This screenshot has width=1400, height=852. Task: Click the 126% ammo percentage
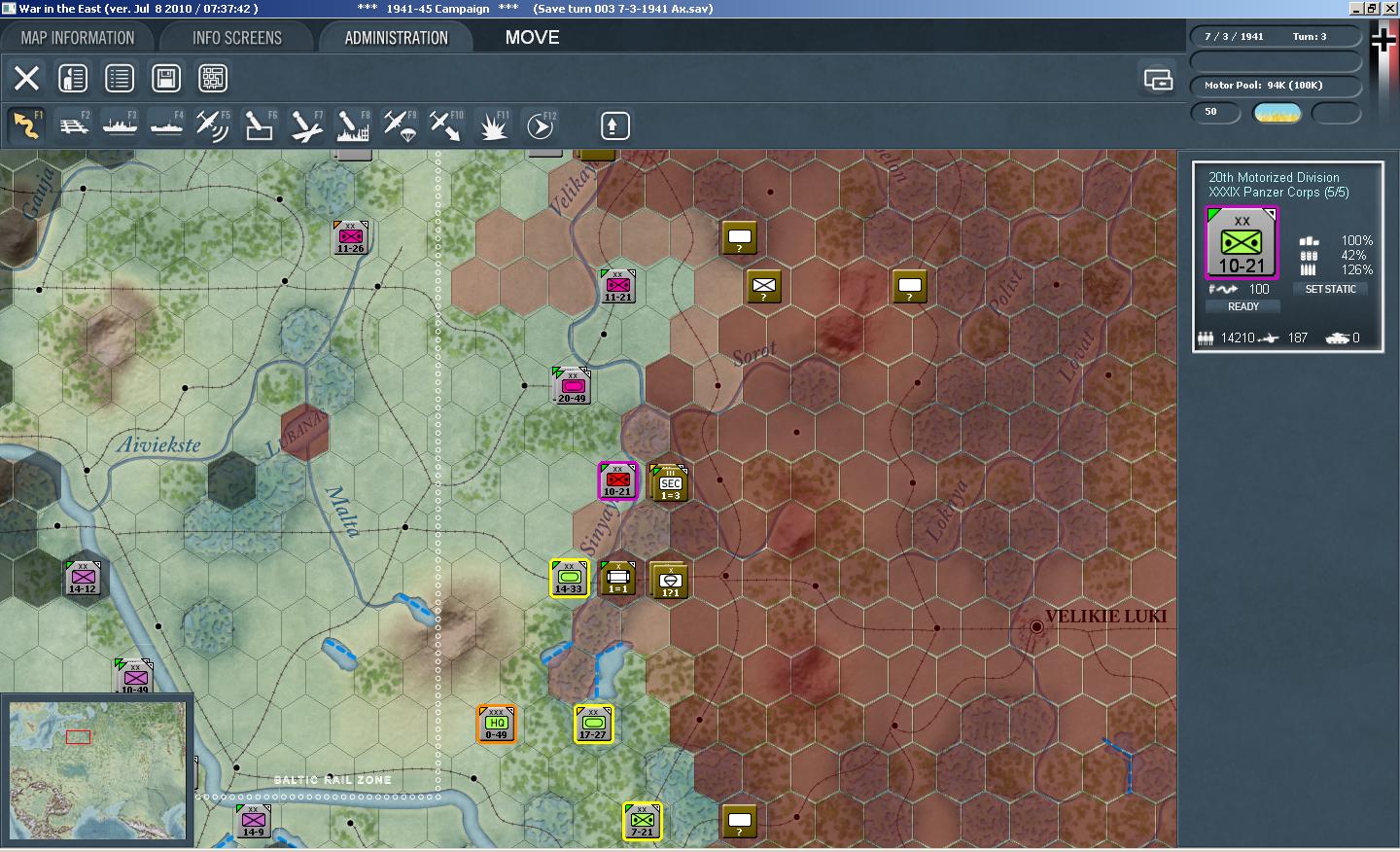1357,269
